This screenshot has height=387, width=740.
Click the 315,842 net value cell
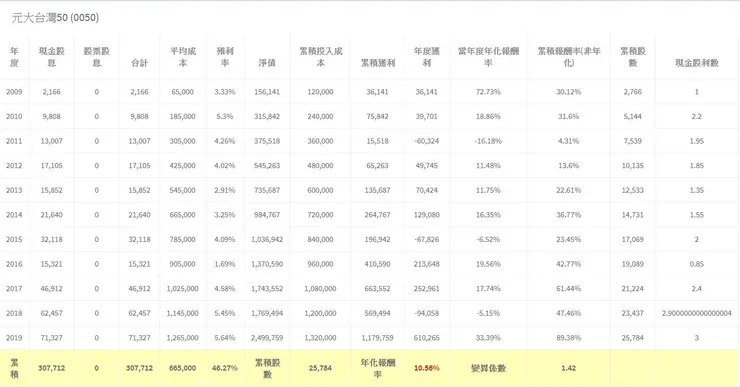pyautogui.click(x=267, y=117)
